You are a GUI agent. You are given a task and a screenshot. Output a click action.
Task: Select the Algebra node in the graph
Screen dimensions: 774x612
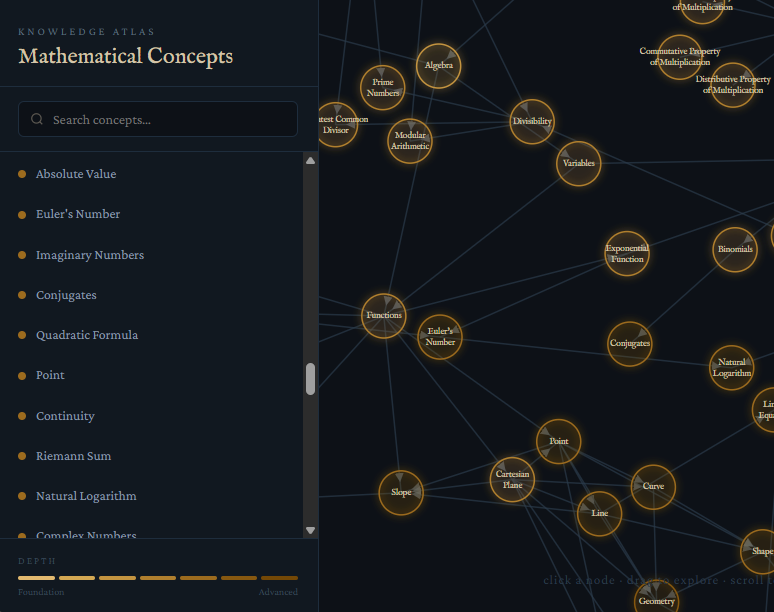(x=438, y=66)
